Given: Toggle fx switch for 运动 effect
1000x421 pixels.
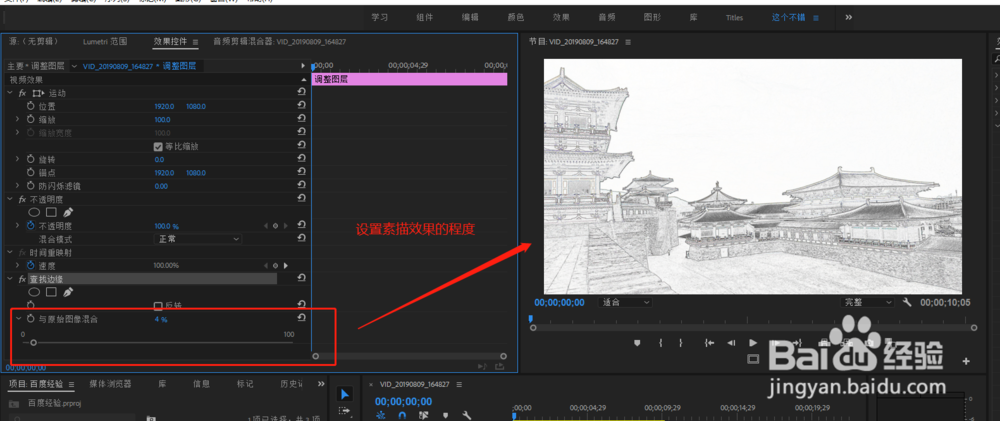Looking at the screenshot, I should tap(22, 93).
